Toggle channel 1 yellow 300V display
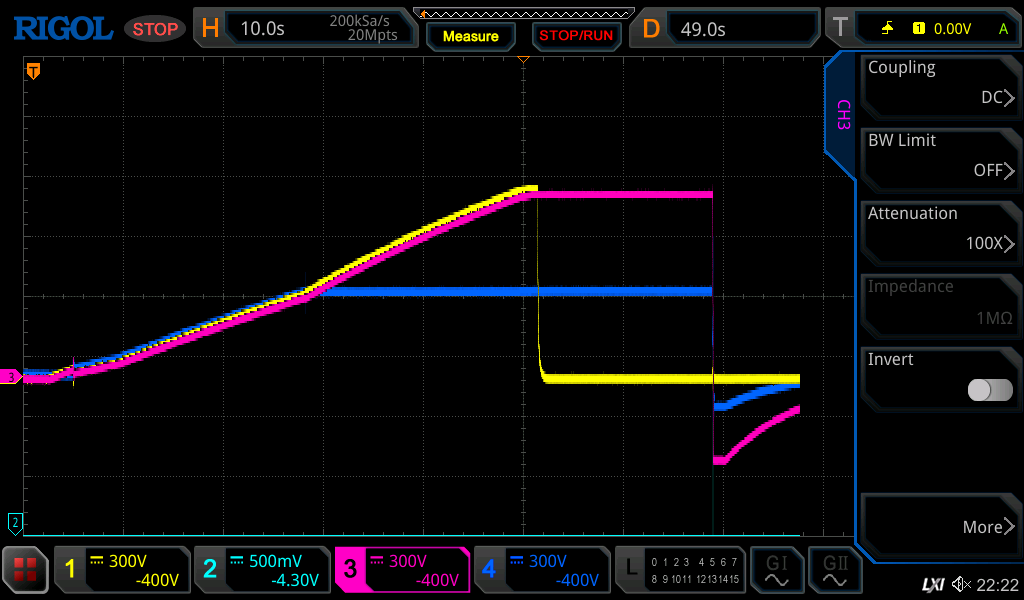 click(120, 570)
